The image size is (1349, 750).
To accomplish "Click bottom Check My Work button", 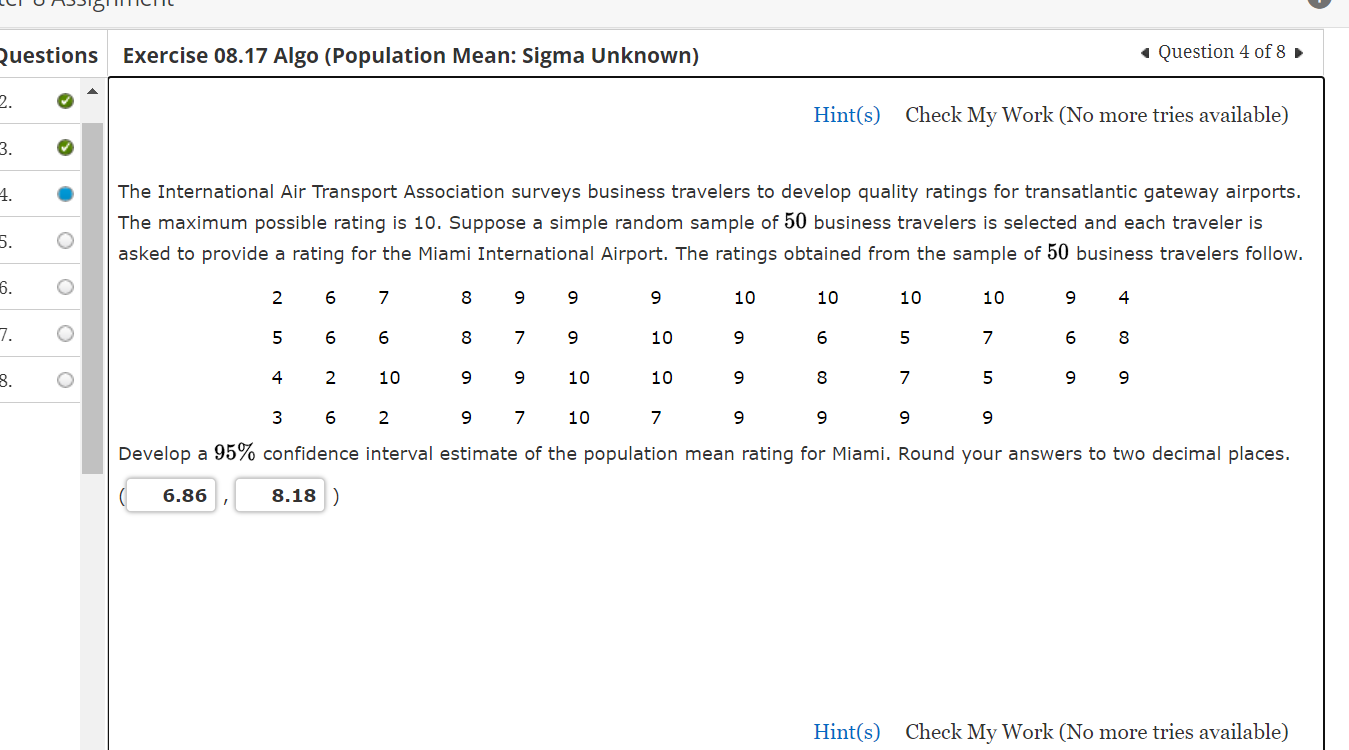I will [x=1097, y=732].
